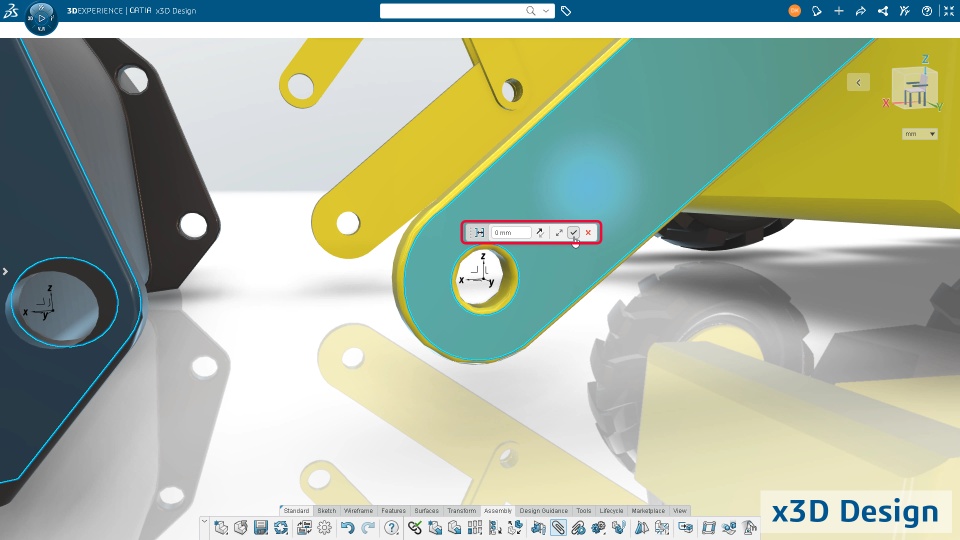The width and height of the screenshot is (960, 540).
Task: Click the question mark help icon in action bar
Action: [x=391, y=528]
